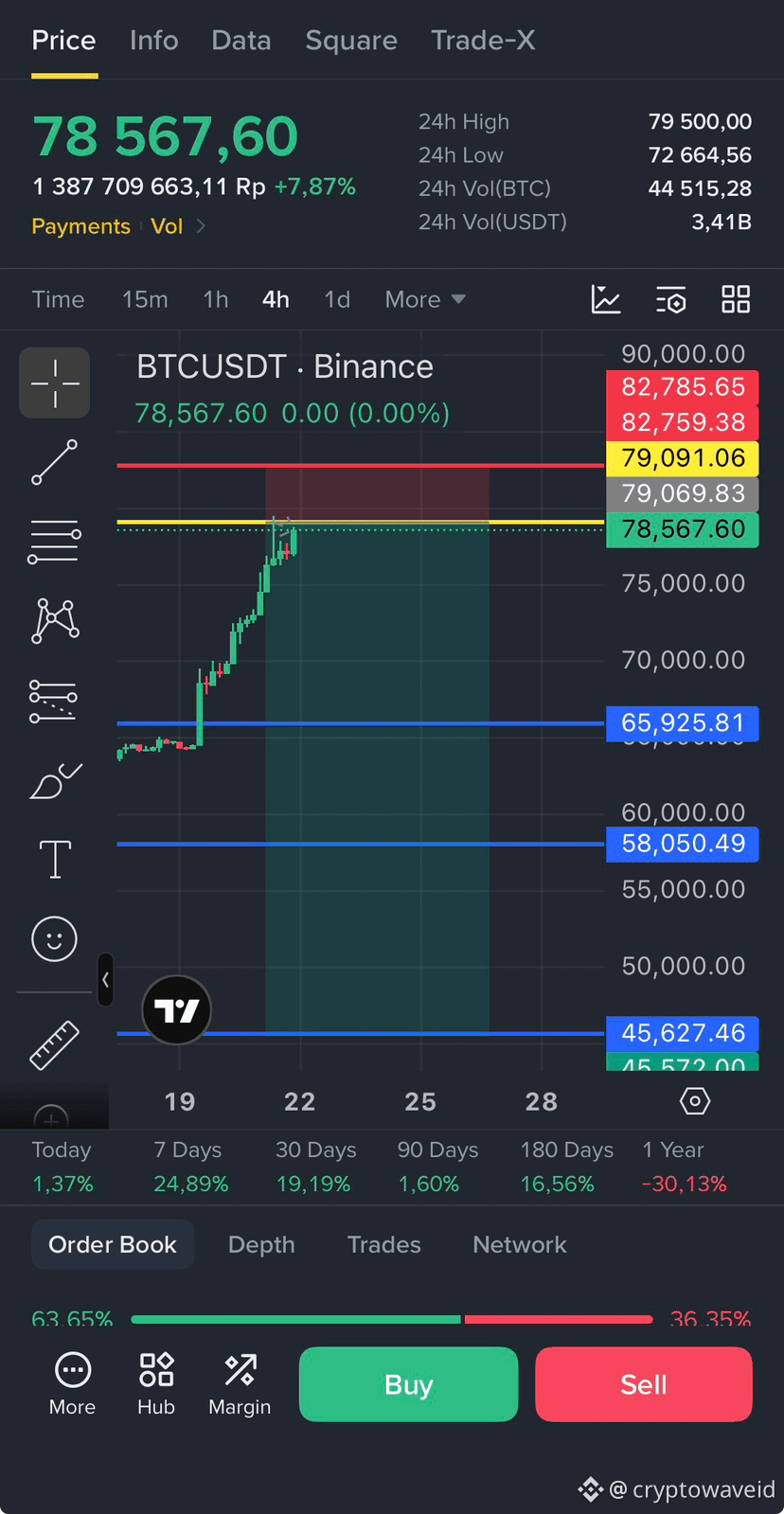Click the 79,091.06 yellow price label

click(x=683, y=458)
